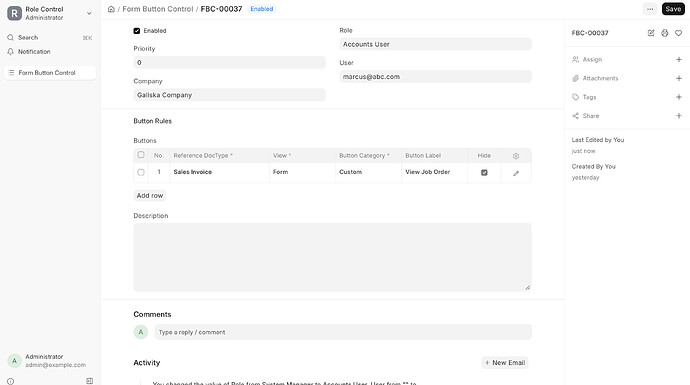
Task: Click the Search magnifier icon in sidebar
Action: tap(11, 37)
